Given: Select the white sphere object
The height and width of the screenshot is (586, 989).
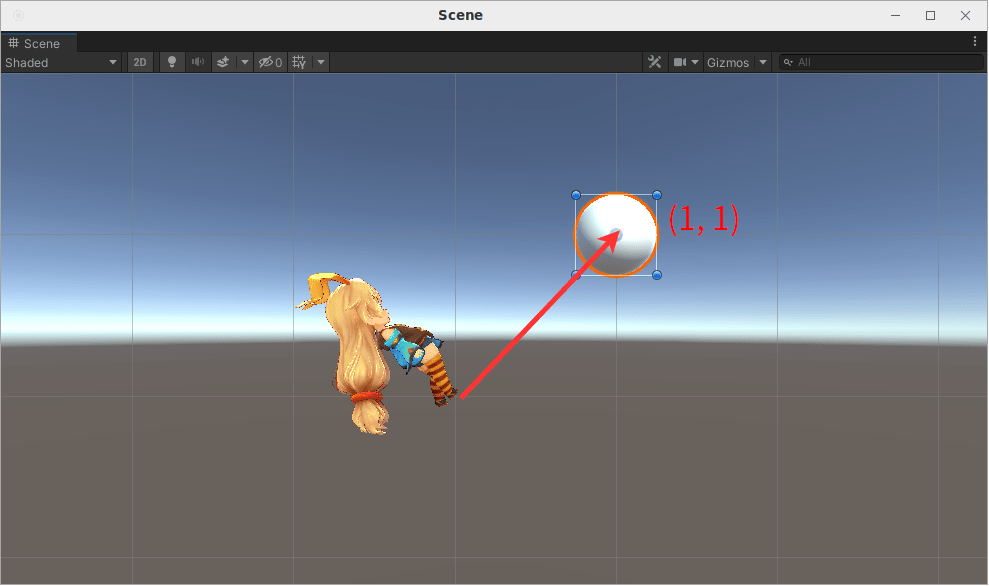Looking at the screenshot, I should (x=616, y=235).
